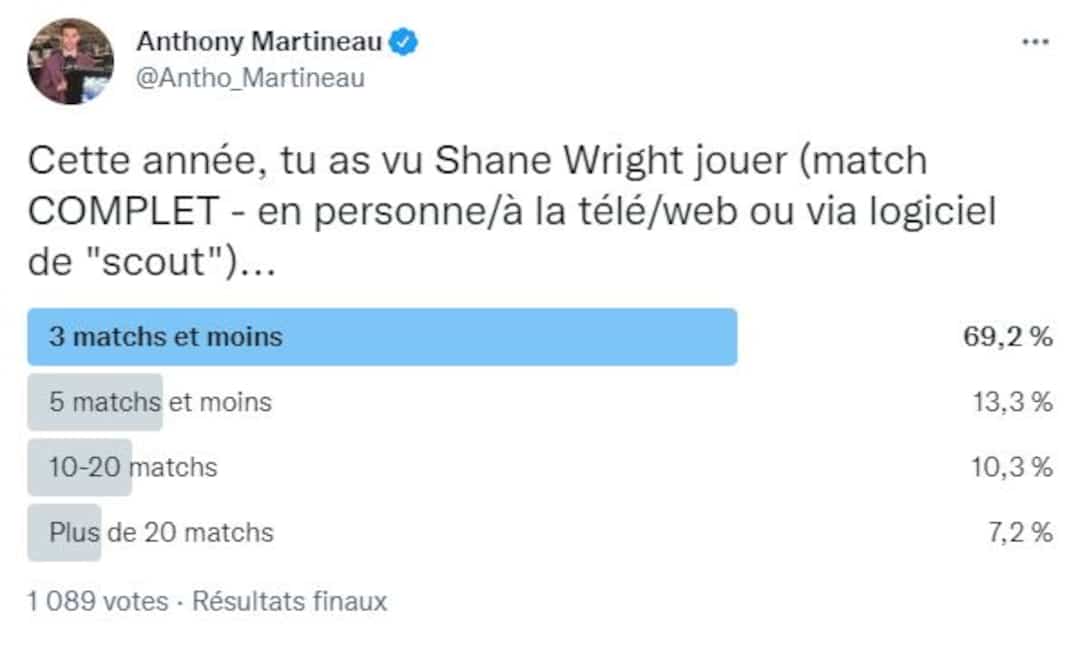Click the '1 089 votes' count text
Screen dimensions: 1080x645
coord(98,601)
